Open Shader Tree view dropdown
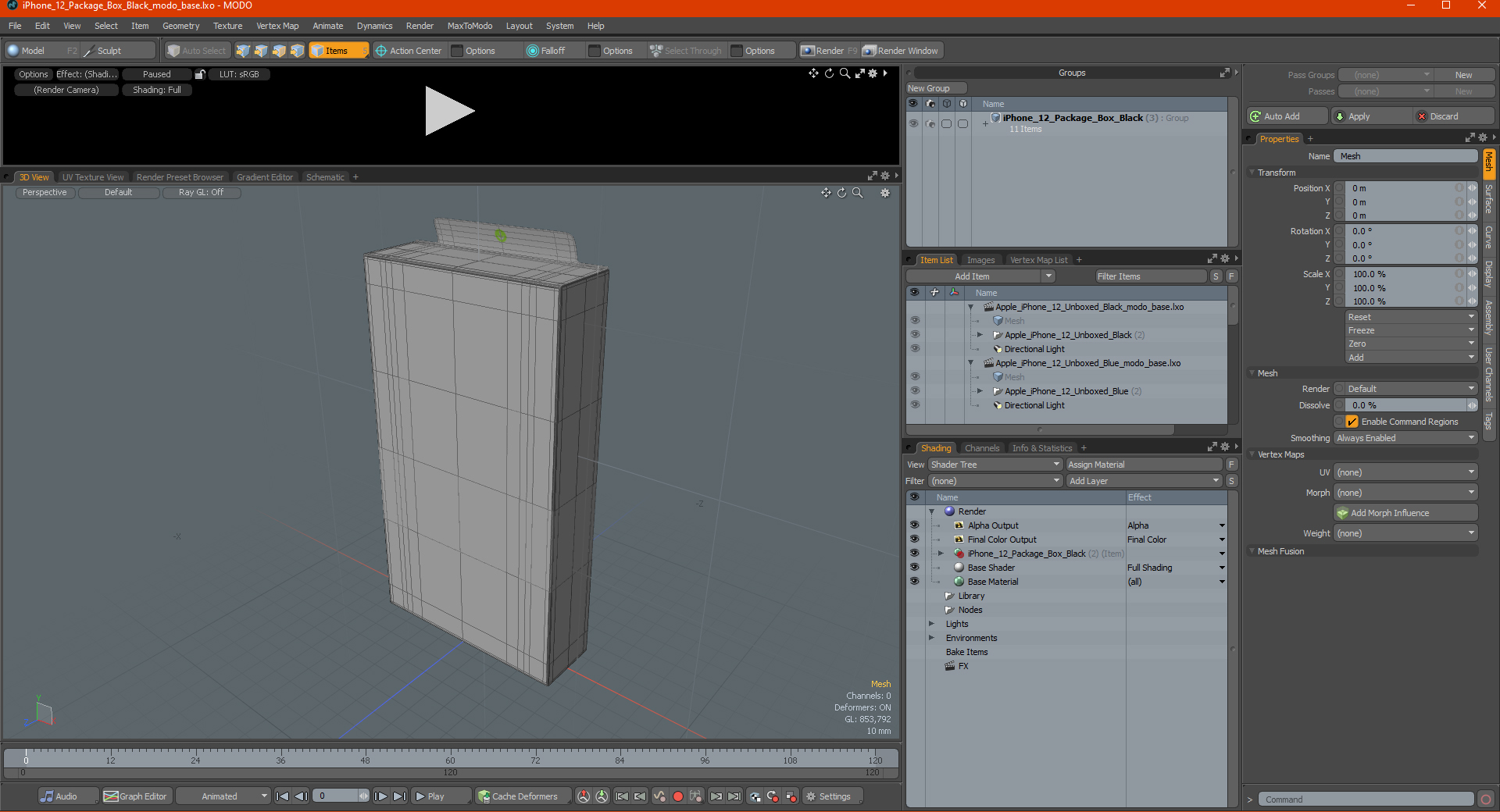Image resolution: width=1500 pixels, height=812 pixels. [995, 465]
